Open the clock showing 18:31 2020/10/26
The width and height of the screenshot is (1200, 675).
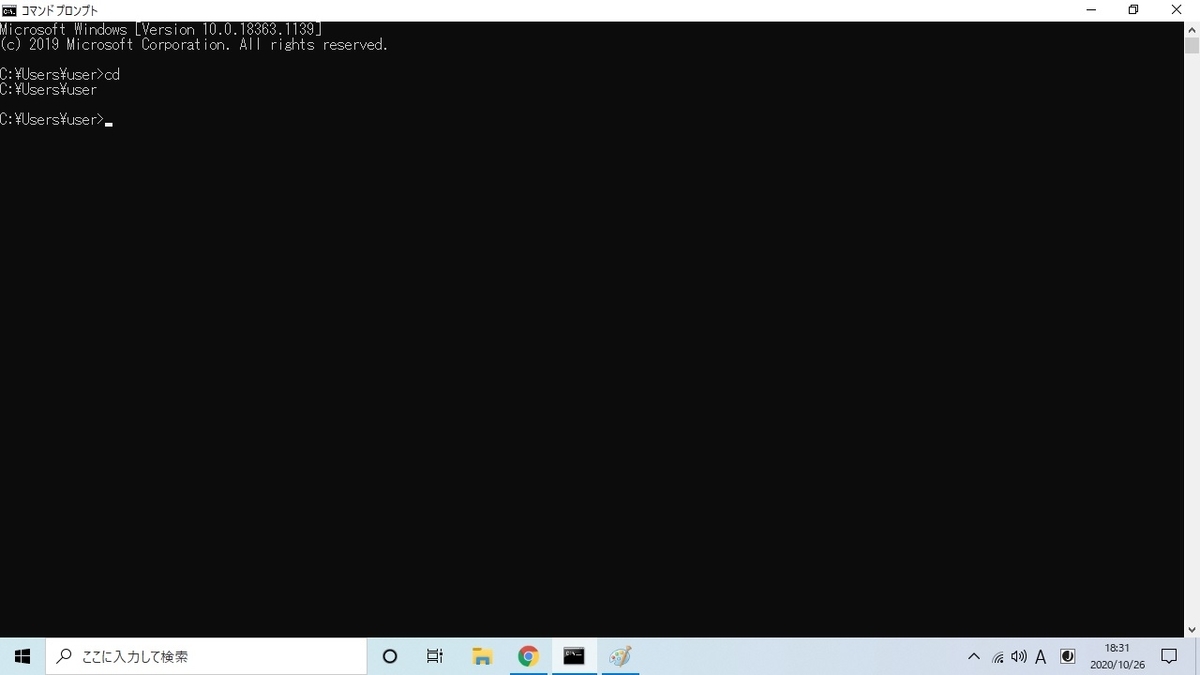click(1118, 656)
